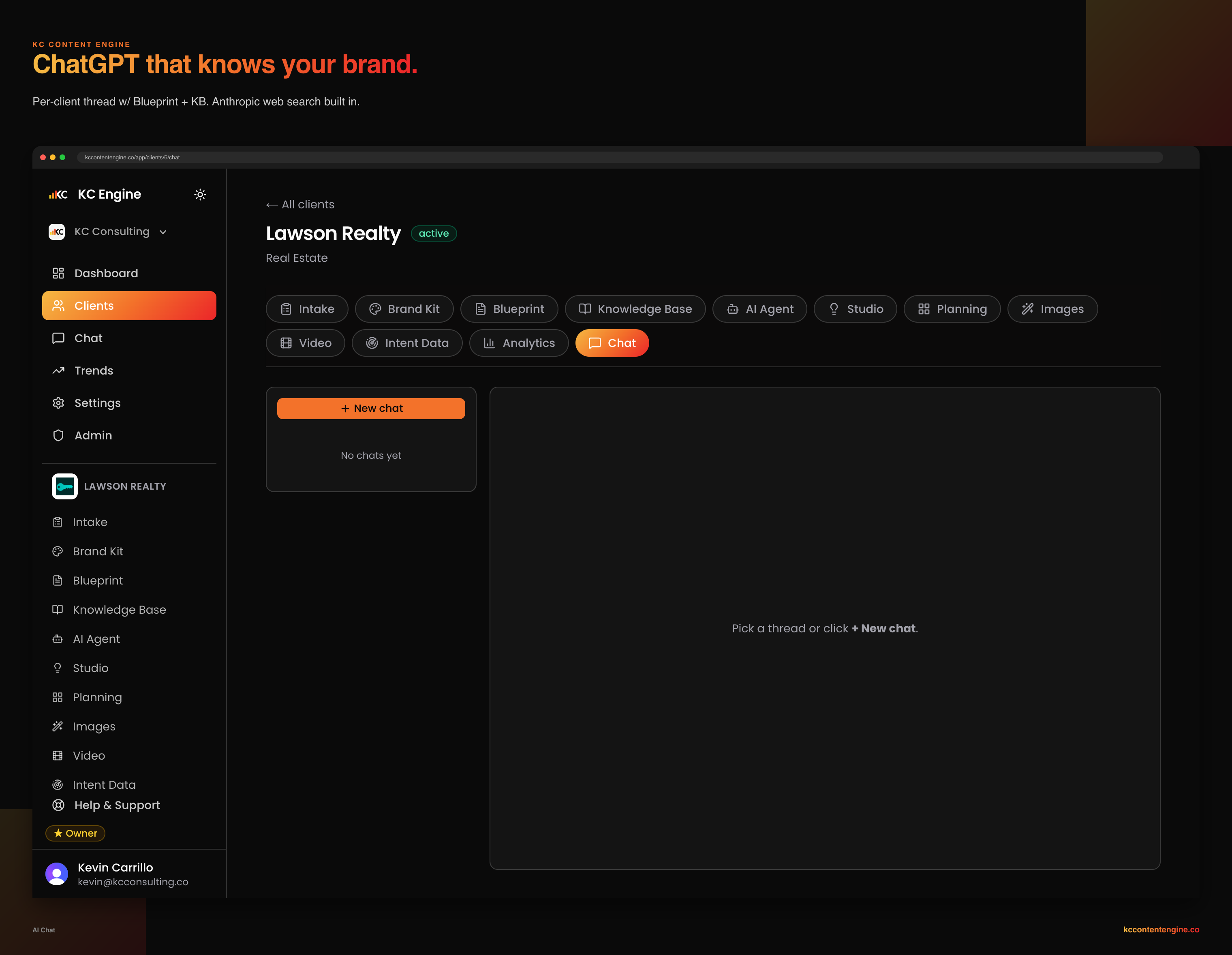Open the KC Consulting workspace dropdown
Screen dimensions: 1232x955
click(108, 232)
